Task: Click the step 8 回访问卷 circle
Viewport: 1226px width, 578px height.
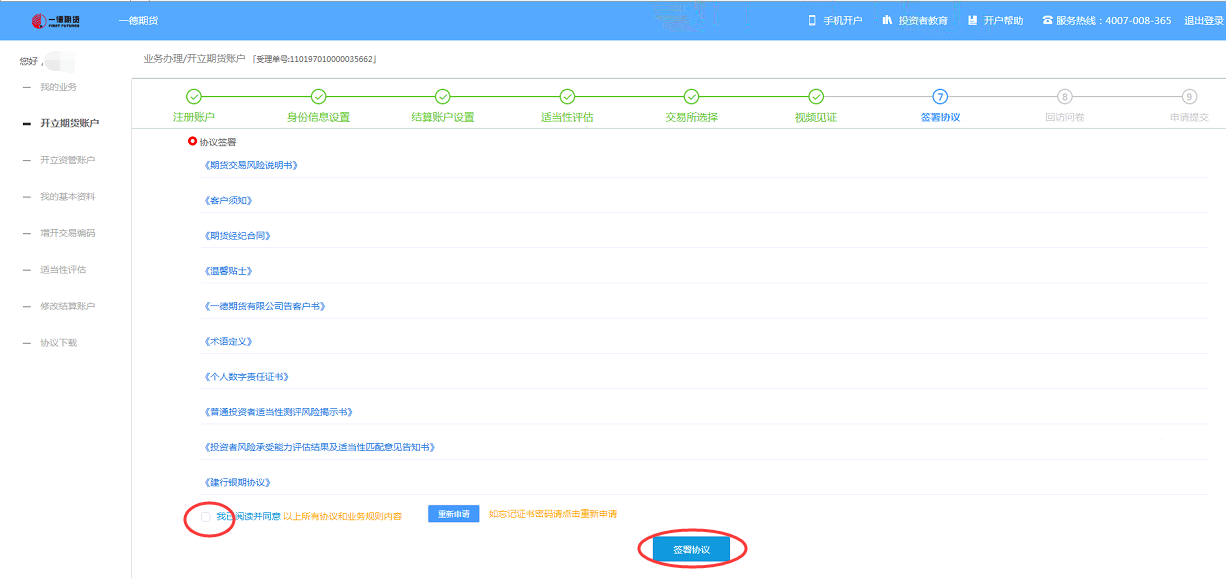Action: (x=1064, y=97)
